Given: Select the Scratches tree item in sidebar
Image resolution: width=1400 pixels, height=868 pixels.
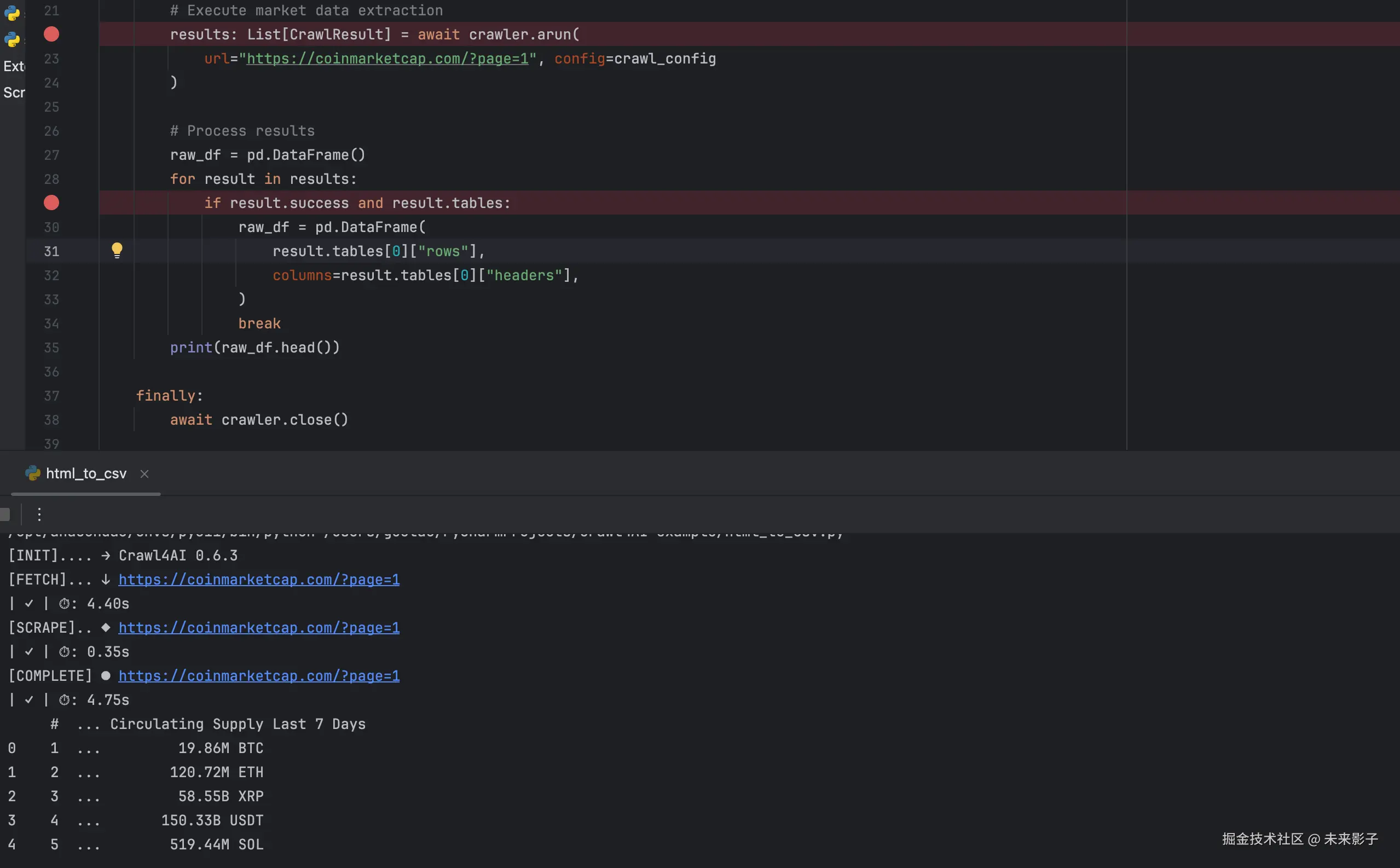Looking at the screenshot, I should [14, 92].
